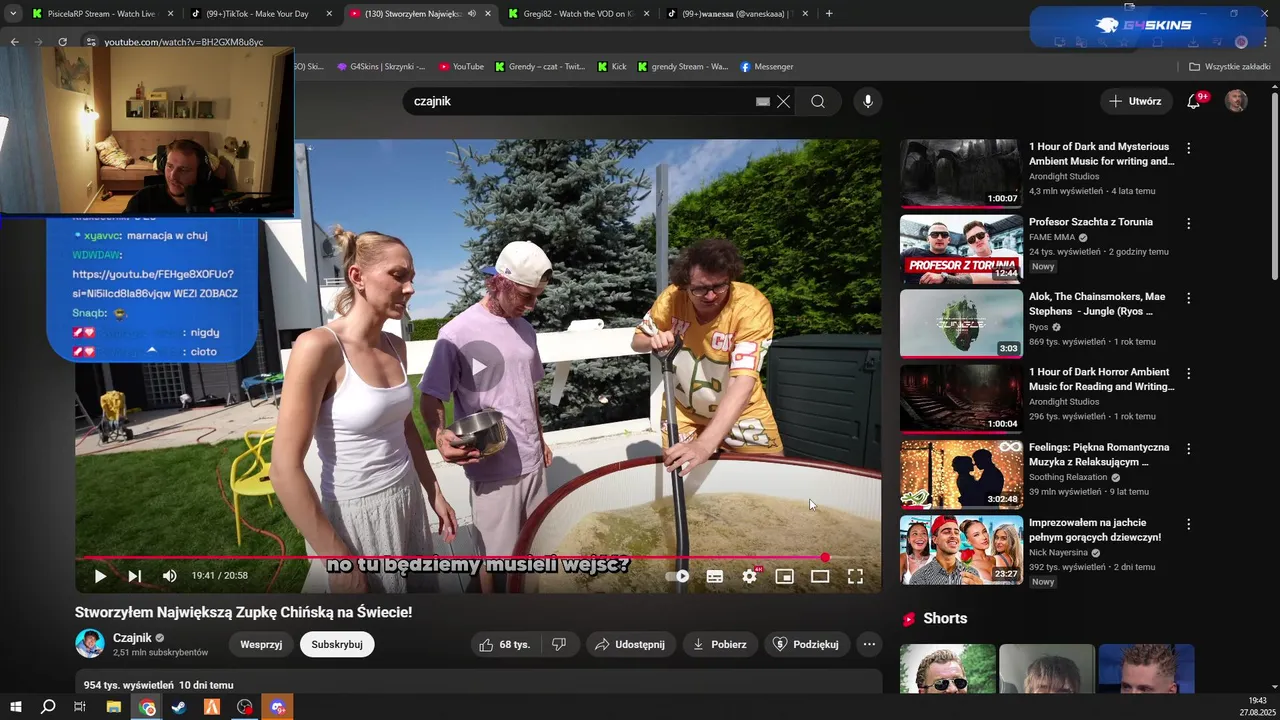Toggle subtitles in the video player
The height and width of the screenshot is (720, 1280).
point(715,576)
